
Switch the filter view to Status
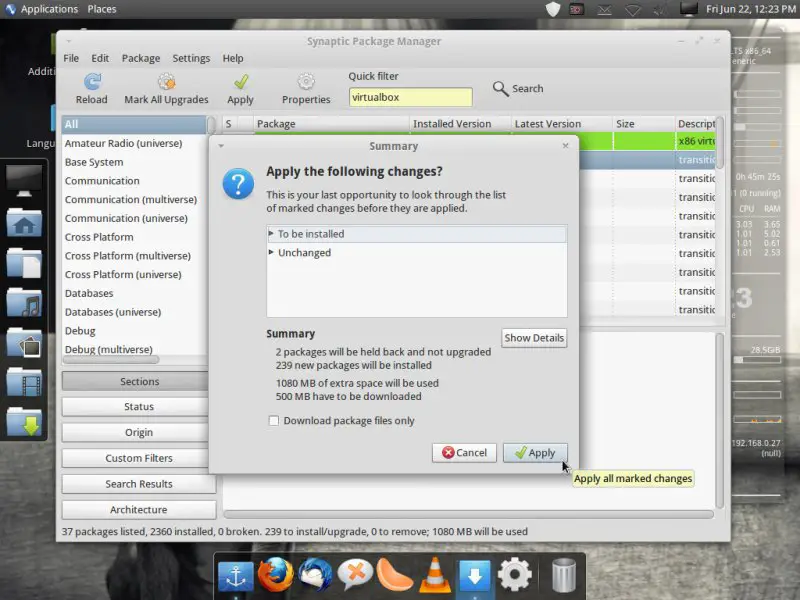(x=139, y=407)
